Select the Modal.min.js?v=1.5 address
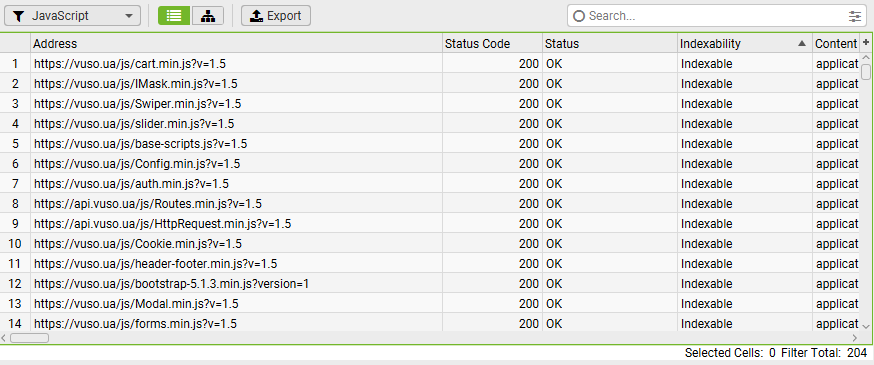The height and width of the screenshot is (365, 874). pyautogui.click(x=137, y=304)
